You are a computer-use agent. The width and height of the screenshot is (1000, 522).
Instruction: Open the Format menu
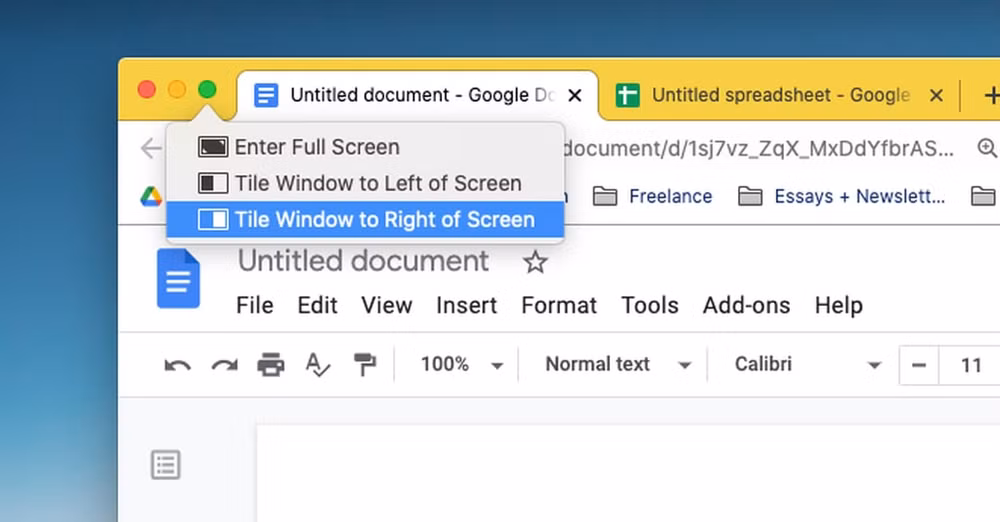coord(559,305)
